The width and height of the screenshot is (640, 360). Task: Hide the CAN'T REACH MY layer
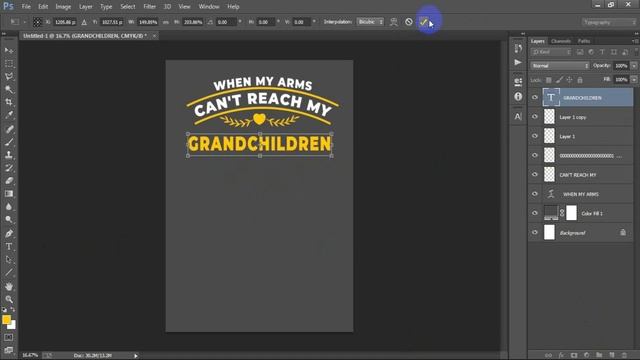[535, 174]
